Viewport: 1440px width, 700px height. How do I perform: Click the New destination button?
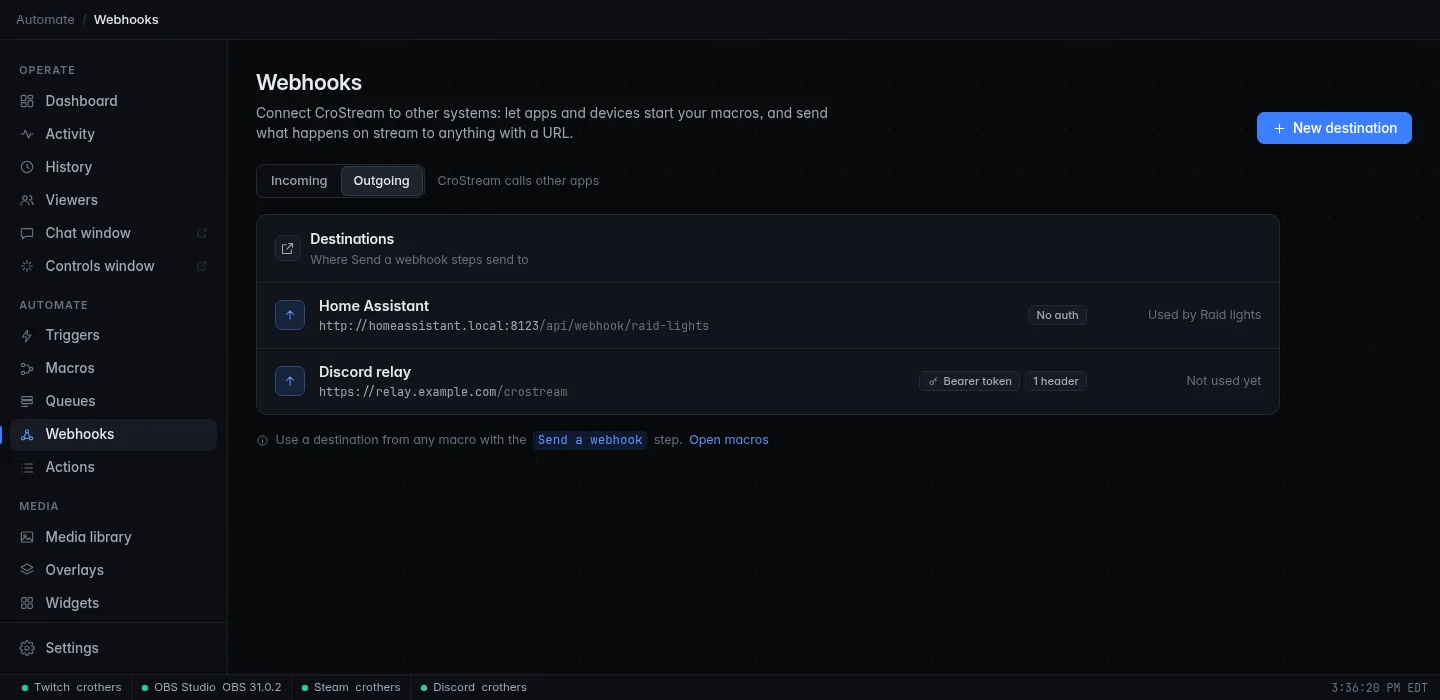pyautogui.click(x=1334, y=128)
